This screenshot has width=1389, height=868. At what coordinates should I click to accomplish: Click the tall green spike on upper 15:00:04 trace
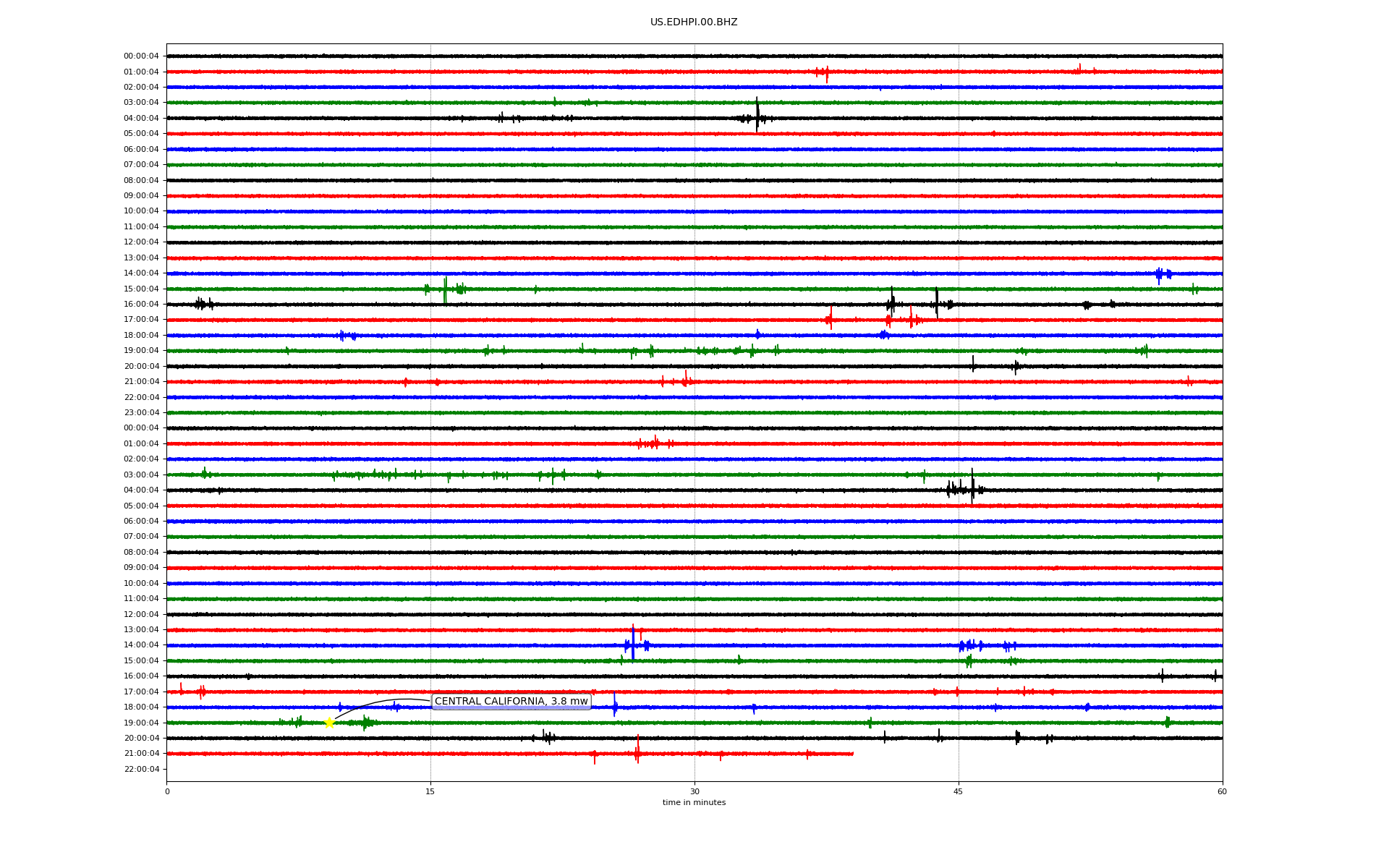coord(445,290)
